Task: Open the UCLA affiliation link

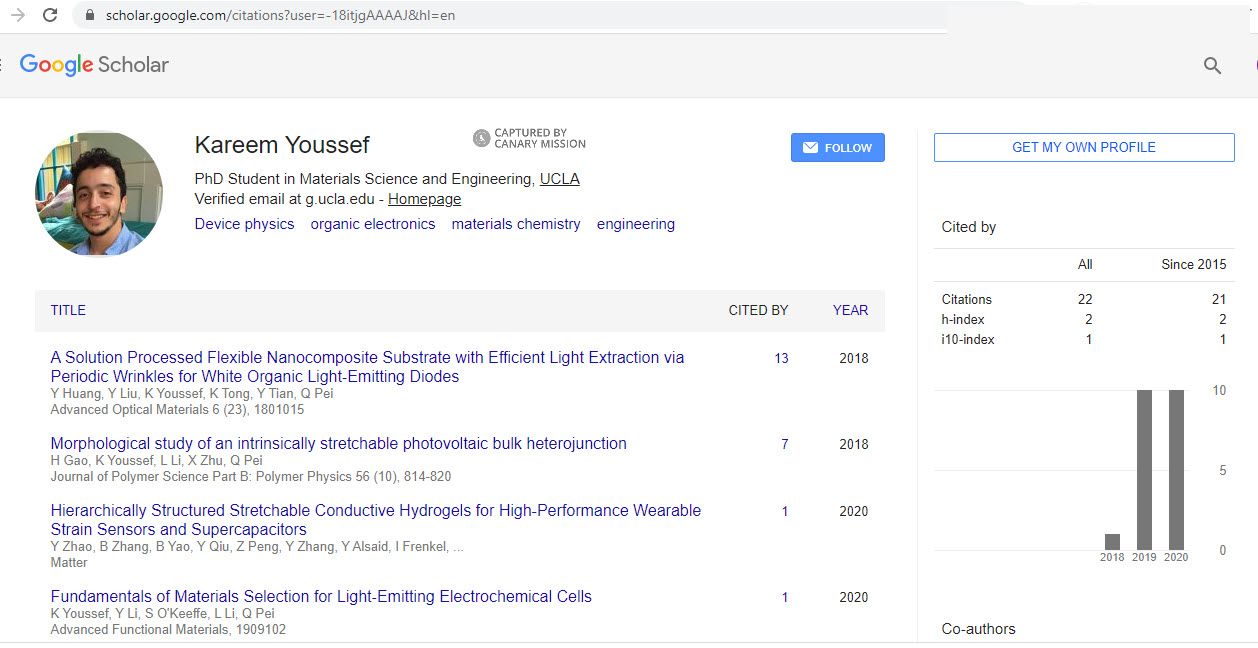Action: [x=559, y=179]
